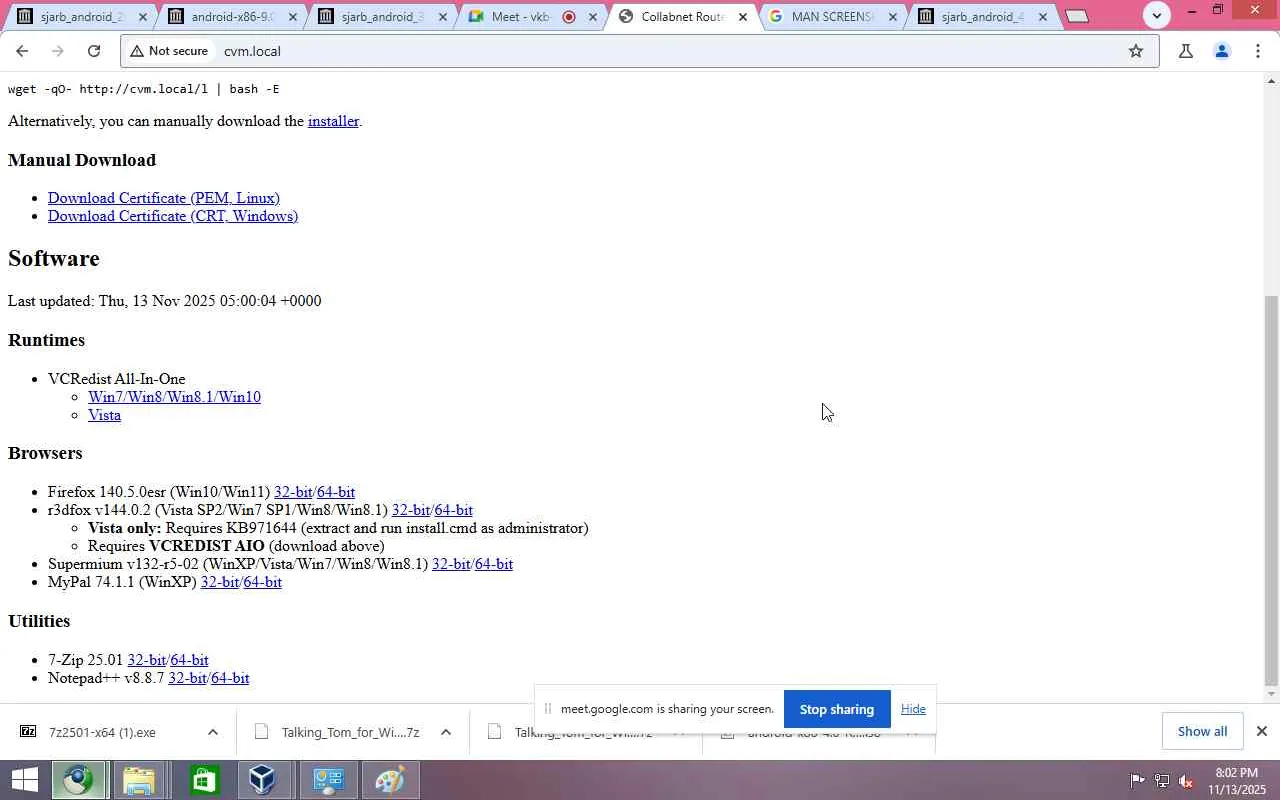Download MyPal 74.1.1 64-bit
This screenshot has width=1280, height=800.
263,582
